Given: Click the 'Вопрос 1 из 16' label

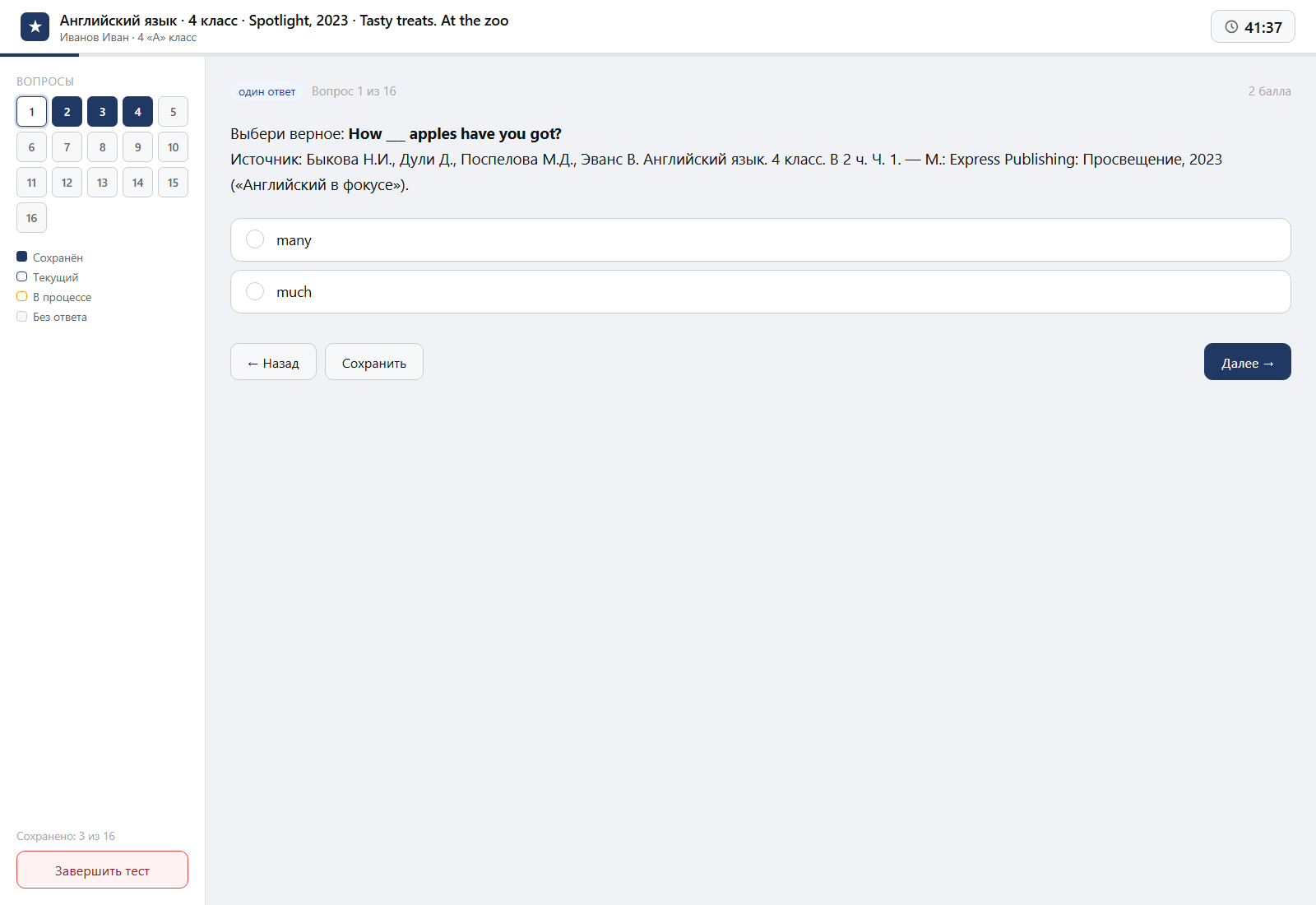Looking at the screenshot, I should point(354,91).
